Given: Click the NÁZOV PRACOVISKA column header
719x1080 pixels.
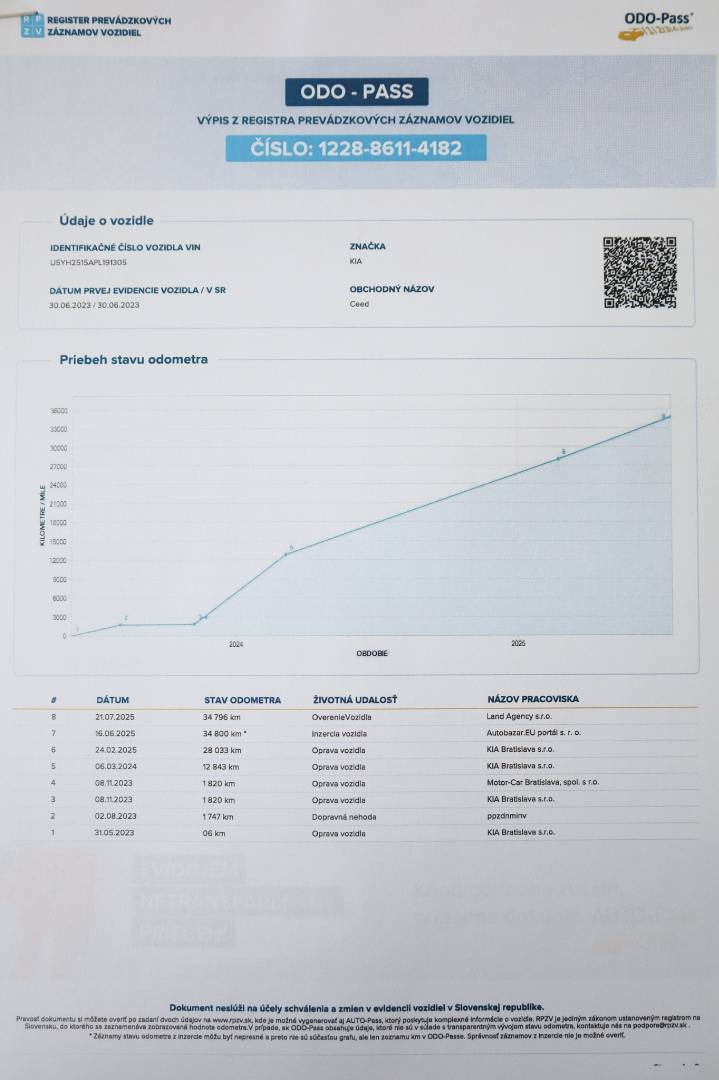Looking at the screenshot, I should [533, 699].
